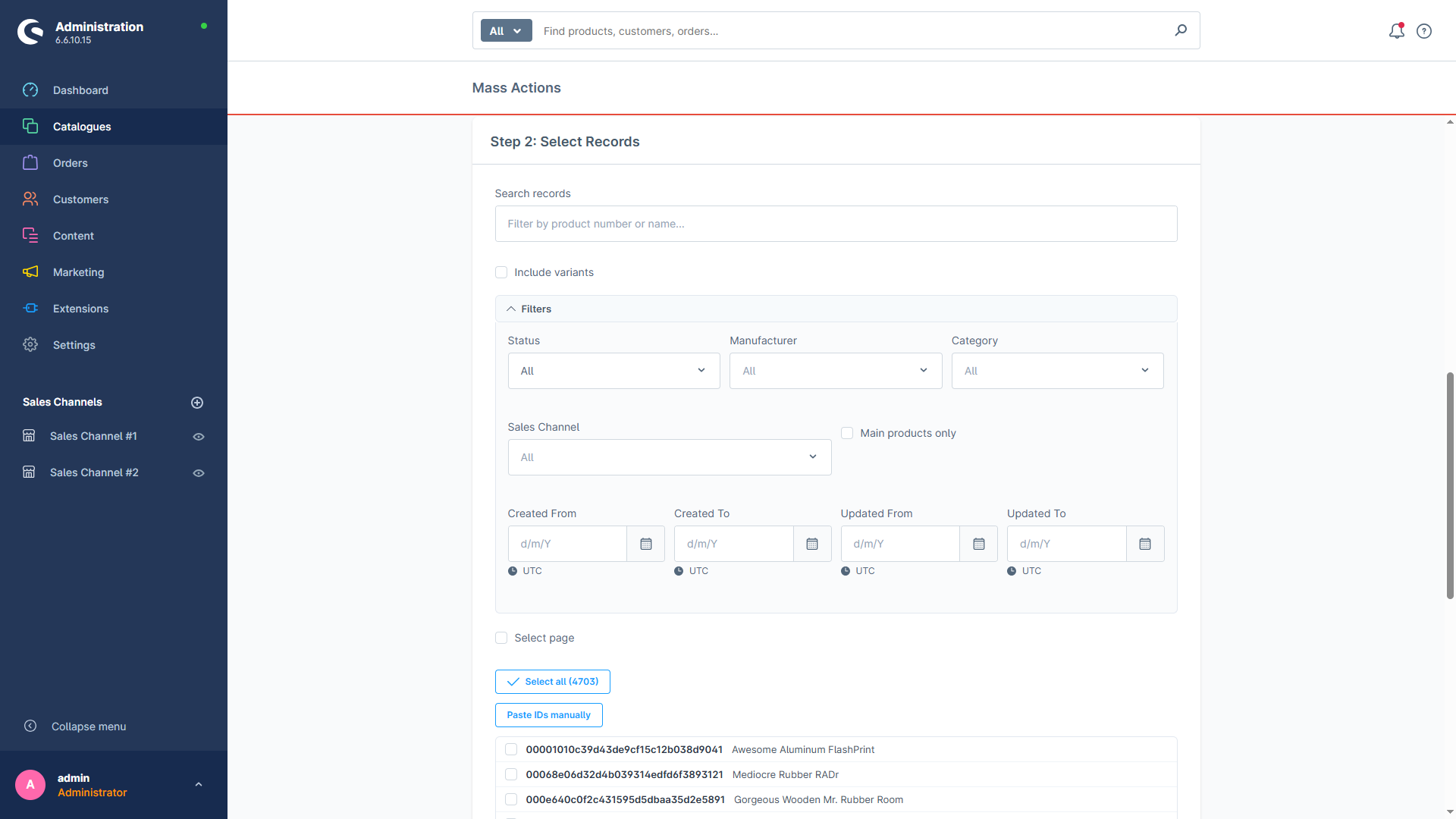This screenshot has width=1456, height=819.
Task: Click Paste IDs manually button
Action: (x=548, y=715)
